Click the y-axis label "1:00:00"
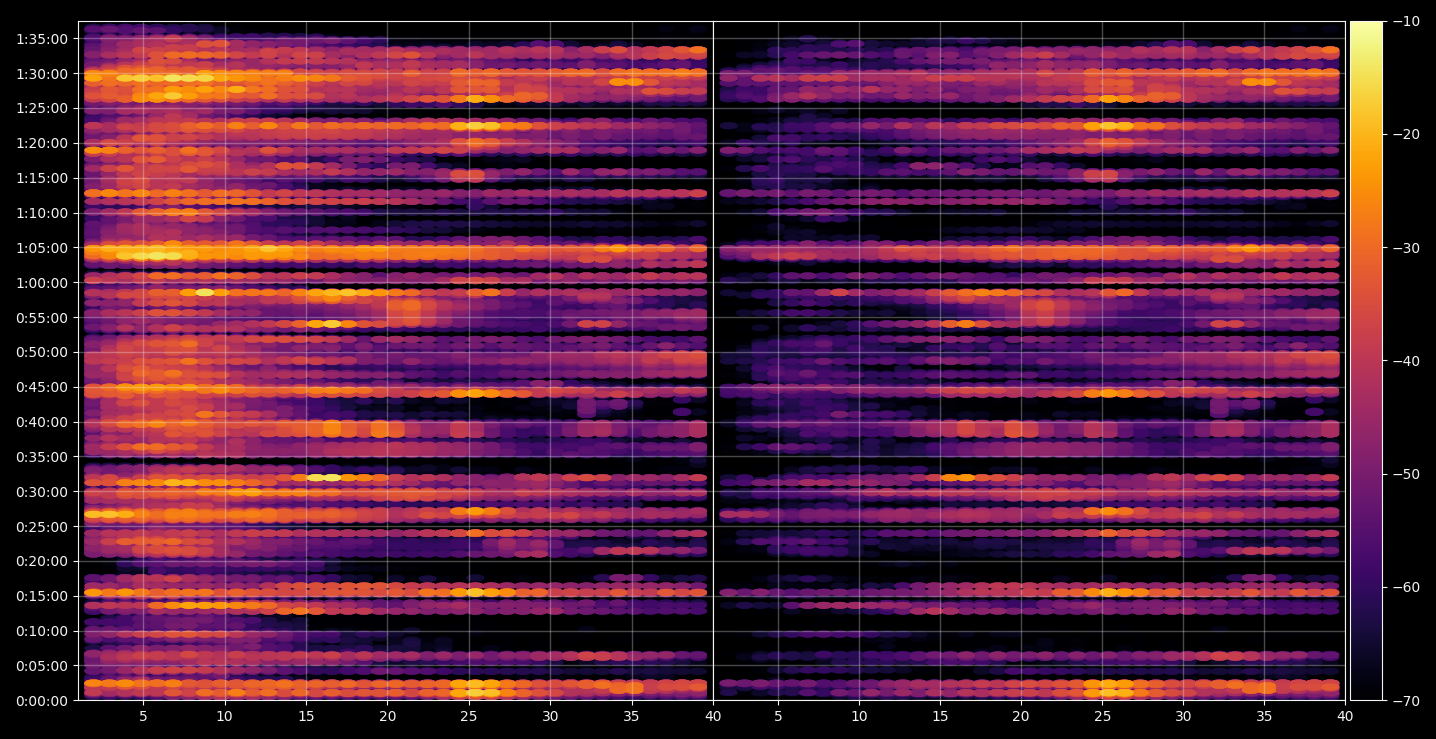Screen dimensions: 1436x739 43,283
